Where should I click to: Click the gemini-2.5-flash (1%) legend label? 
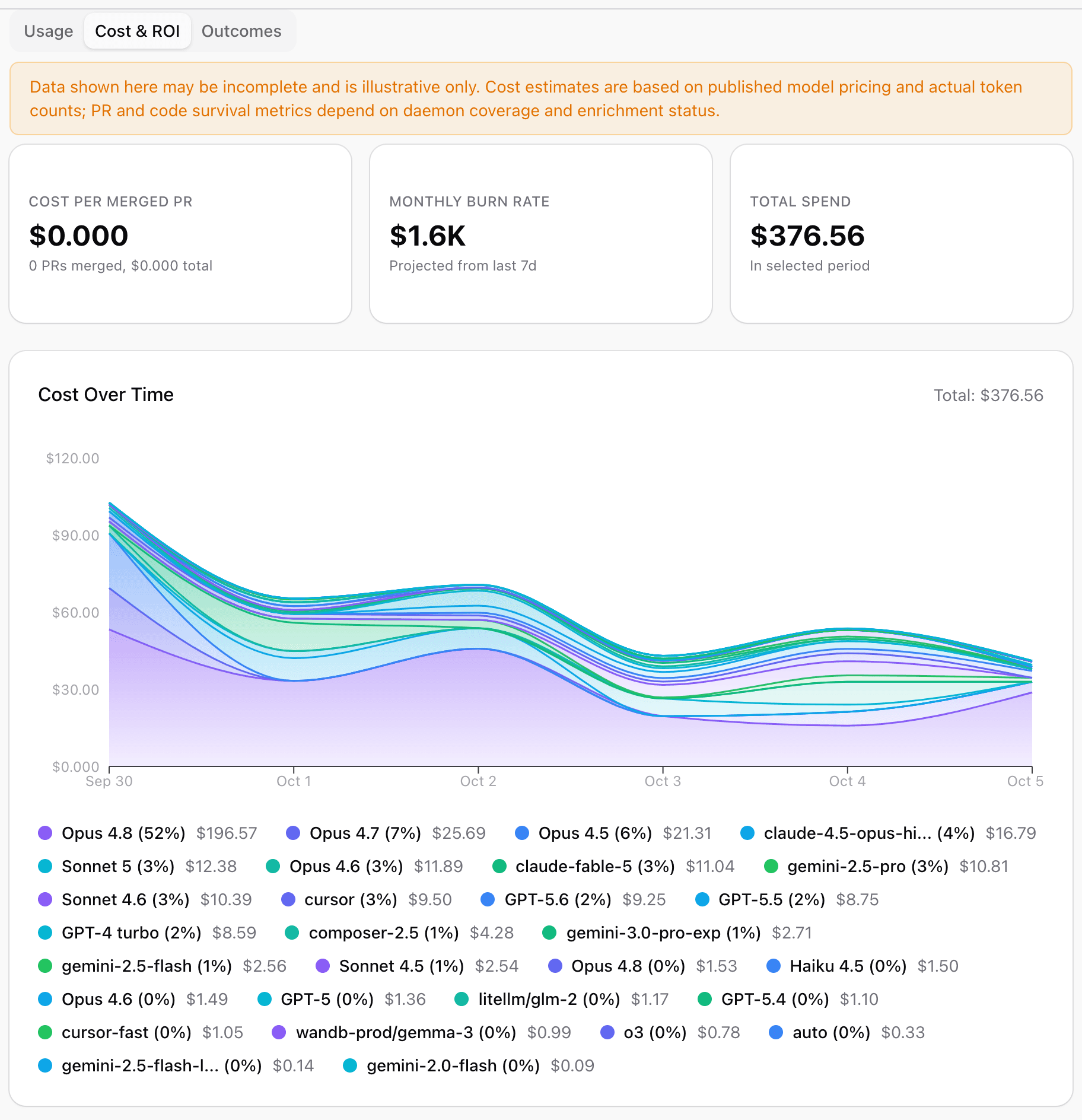coord(147,966)
